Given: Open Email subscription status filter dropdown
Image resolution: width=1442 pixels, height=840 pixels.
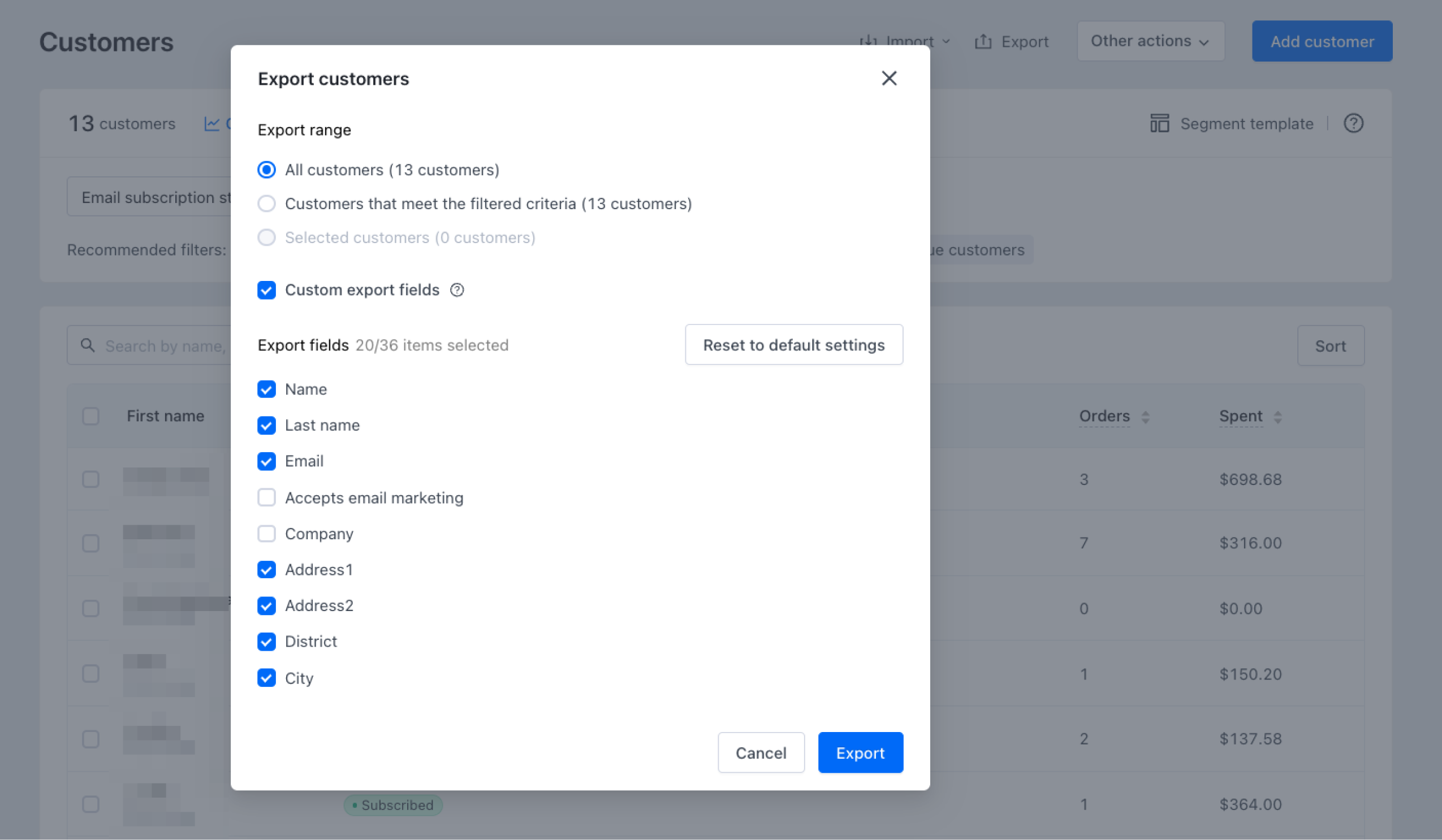Looking at the screenshot, I should 150,197.
